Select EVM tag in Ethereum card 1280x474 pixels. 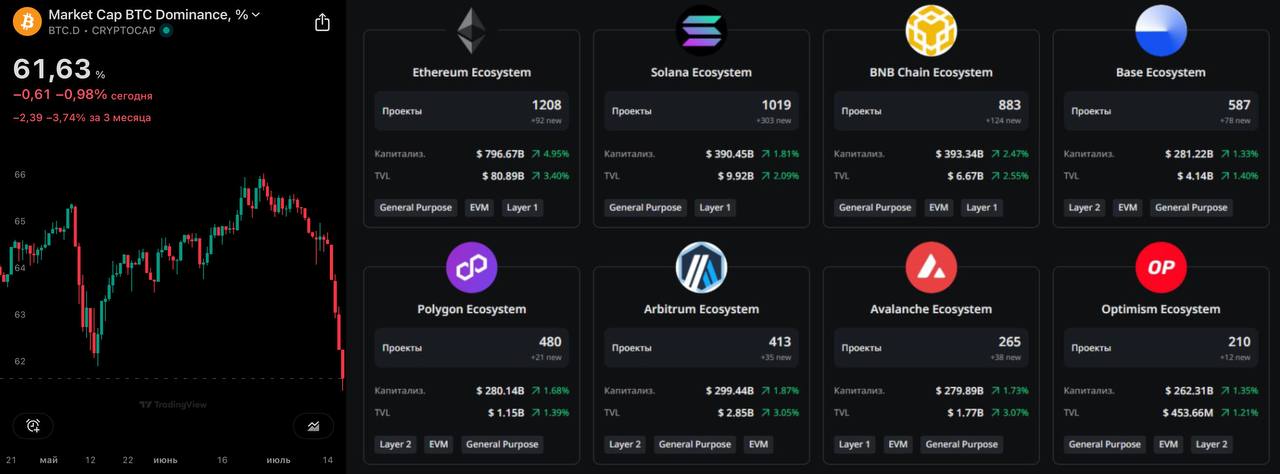click(x=479, y=208)
